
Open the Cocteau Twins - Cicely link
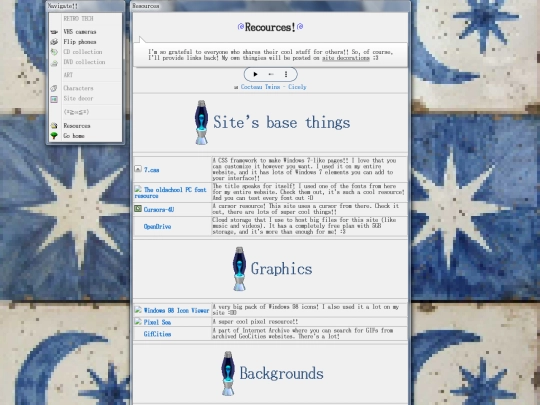273,87
